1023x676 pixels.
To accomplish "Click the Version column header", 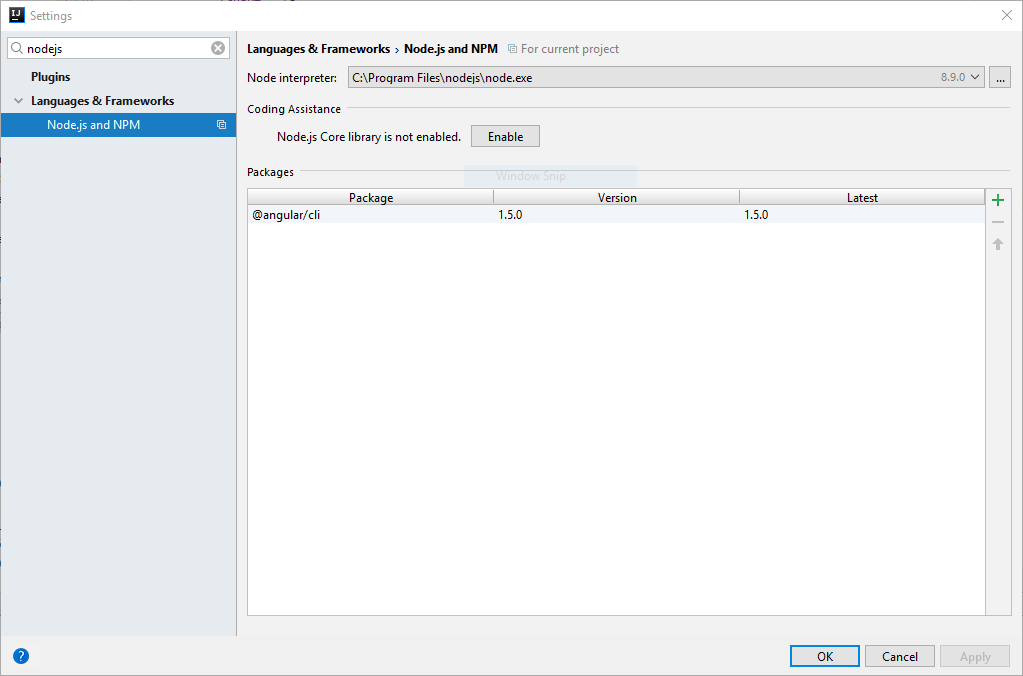I will coord(617,198).
